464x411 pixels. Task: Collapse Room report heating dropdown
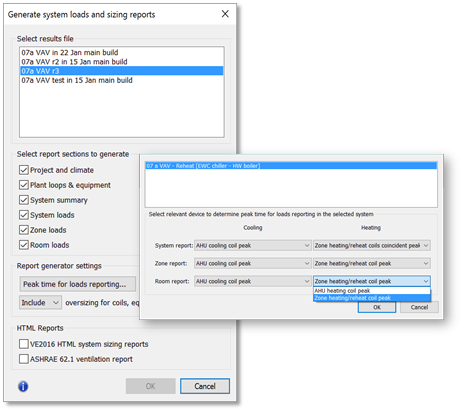tap(372, 281)
